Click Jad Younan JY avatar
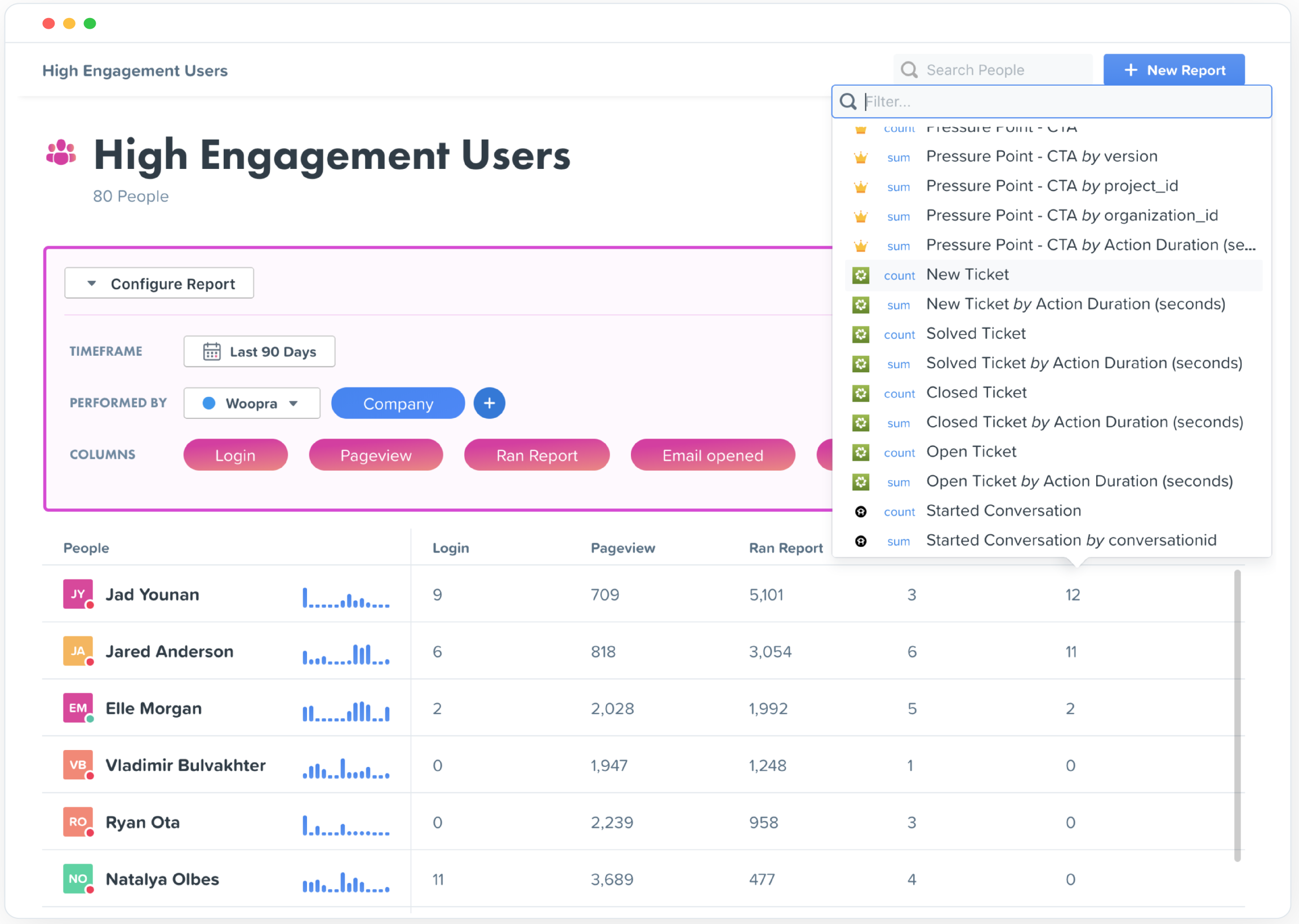This screenshot has width=1299, height=924. tap(78, 594)
